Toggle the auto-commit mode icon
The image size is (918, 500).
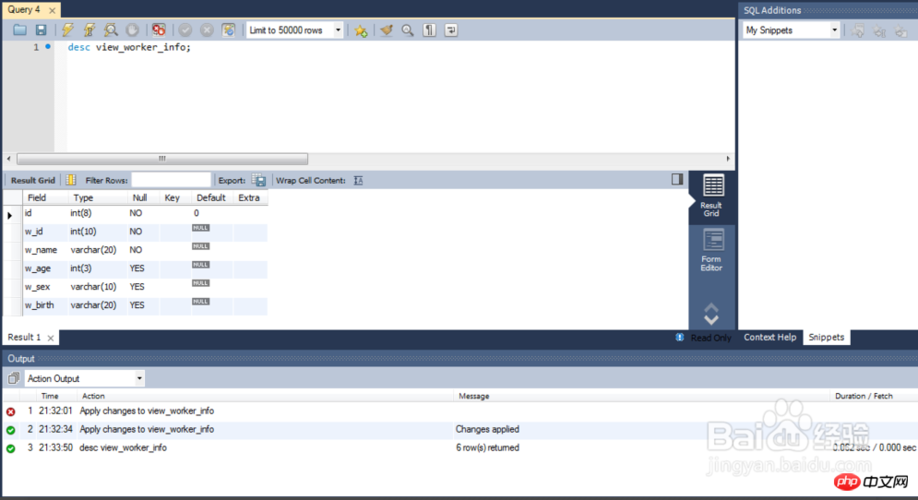[228, 30]
